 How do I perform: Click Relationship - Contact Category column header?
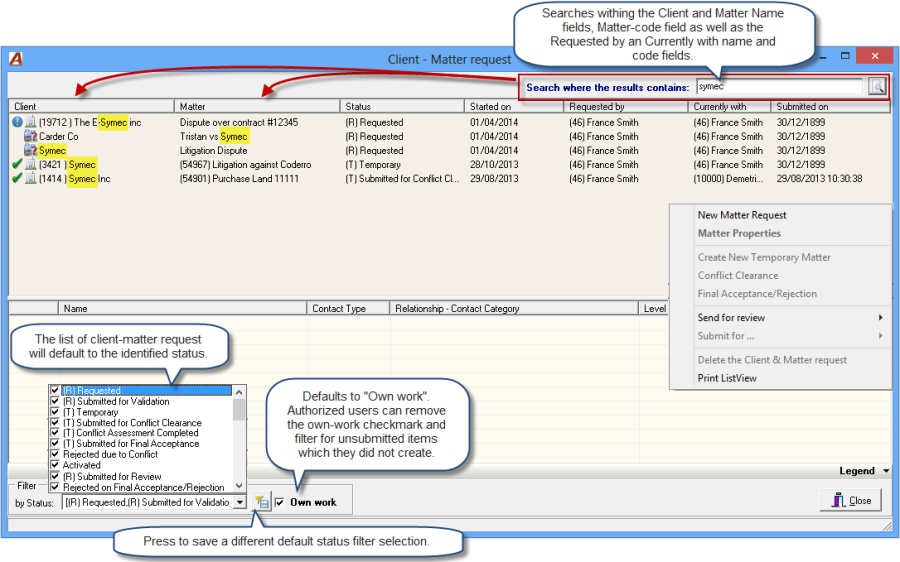[x=514, y=308]
